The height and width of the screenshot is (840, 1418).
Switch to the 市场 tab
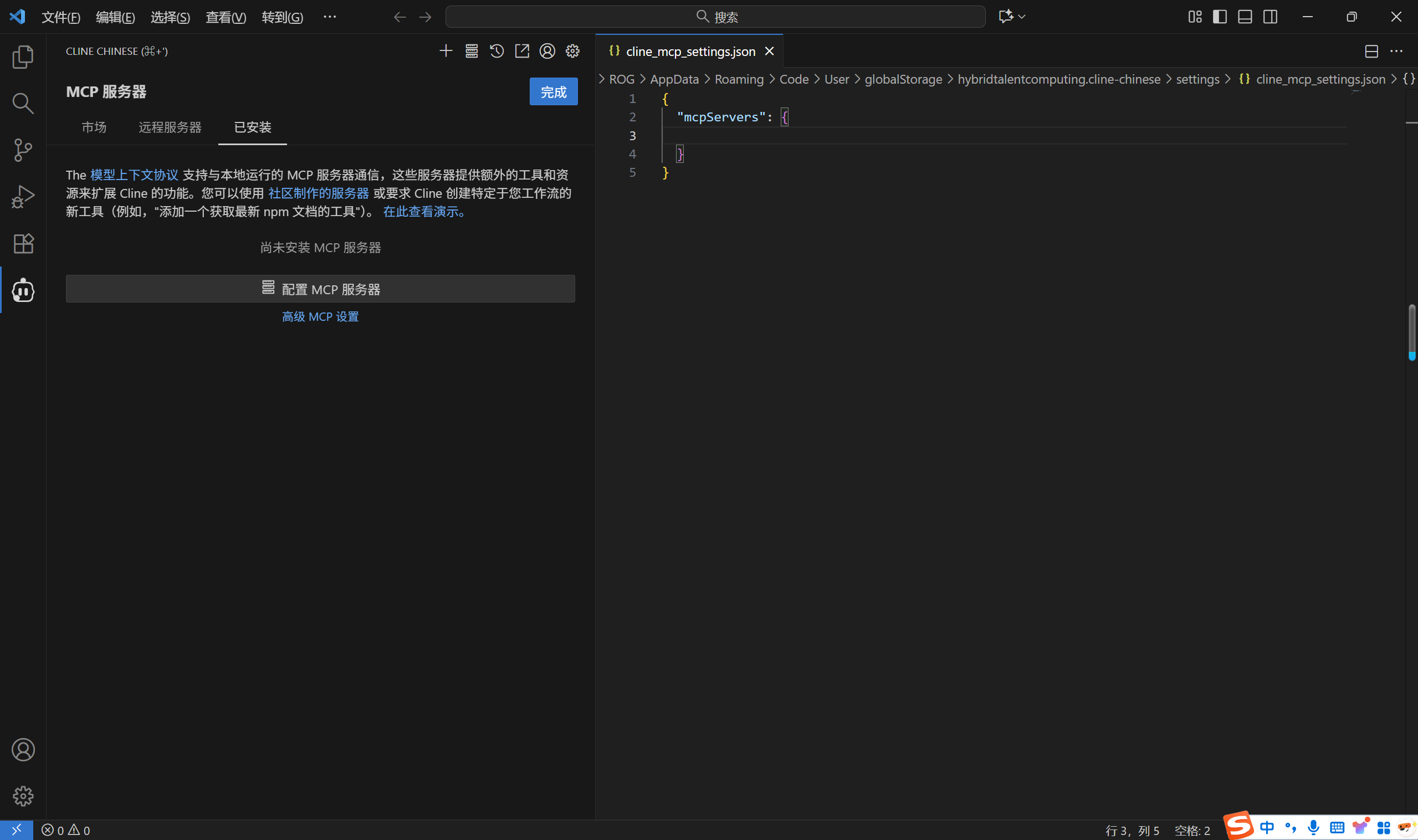click(94, 127)
